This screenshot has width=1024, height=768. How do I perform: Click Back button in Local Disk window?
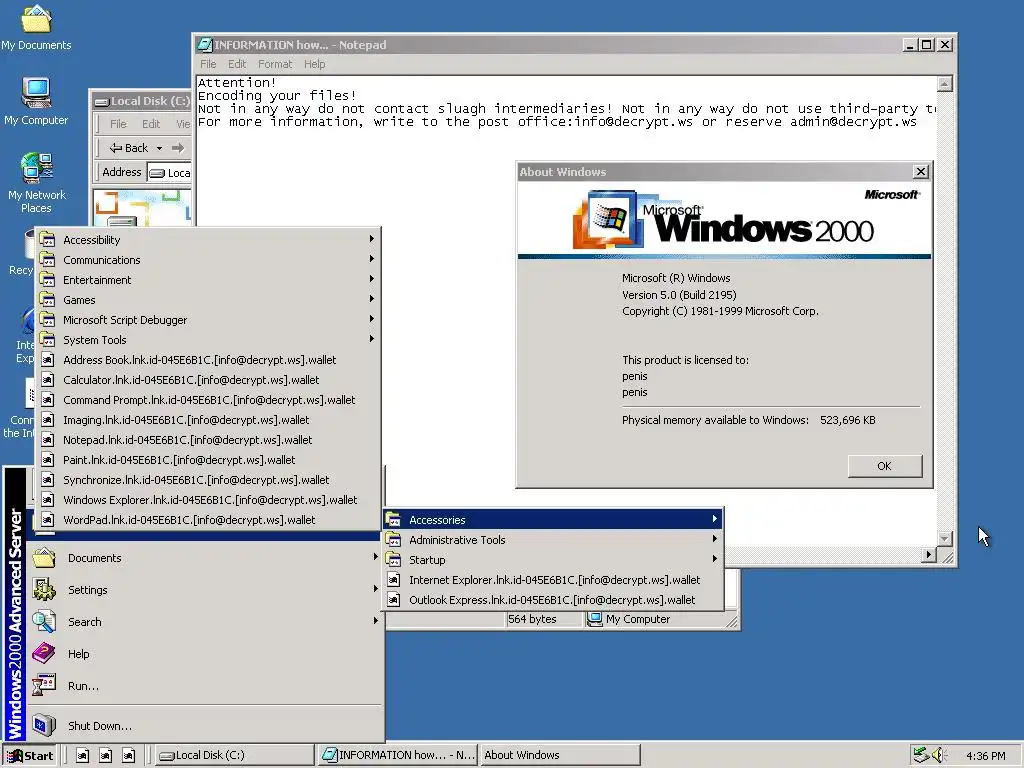(129, 148)
